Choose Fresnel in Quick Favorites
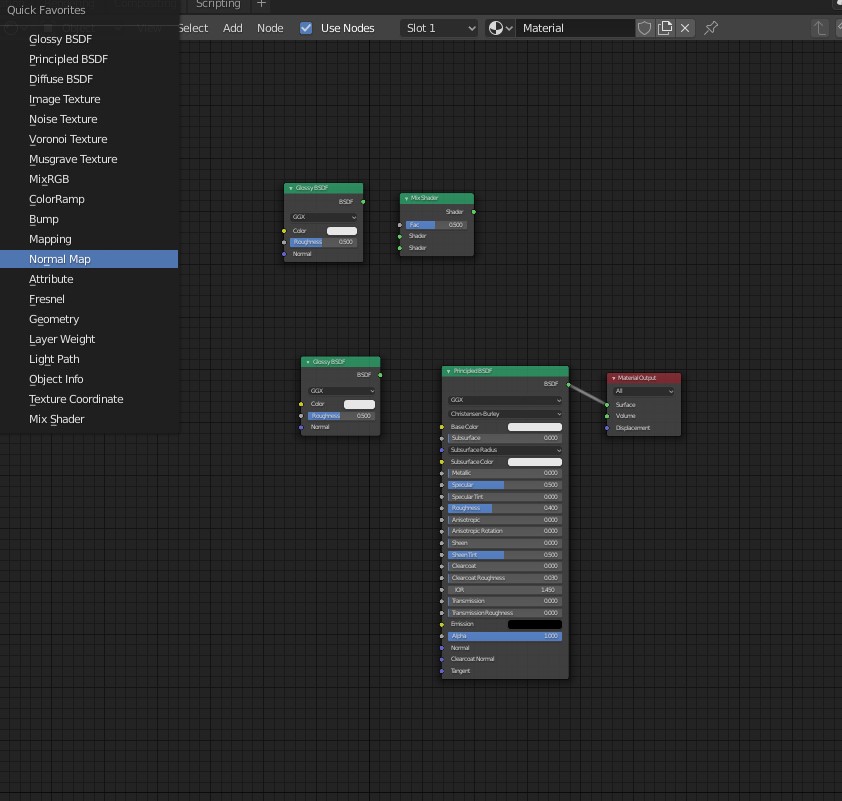Image resolution: width=842 pixels, height=801 pixels. click(89, 299)
